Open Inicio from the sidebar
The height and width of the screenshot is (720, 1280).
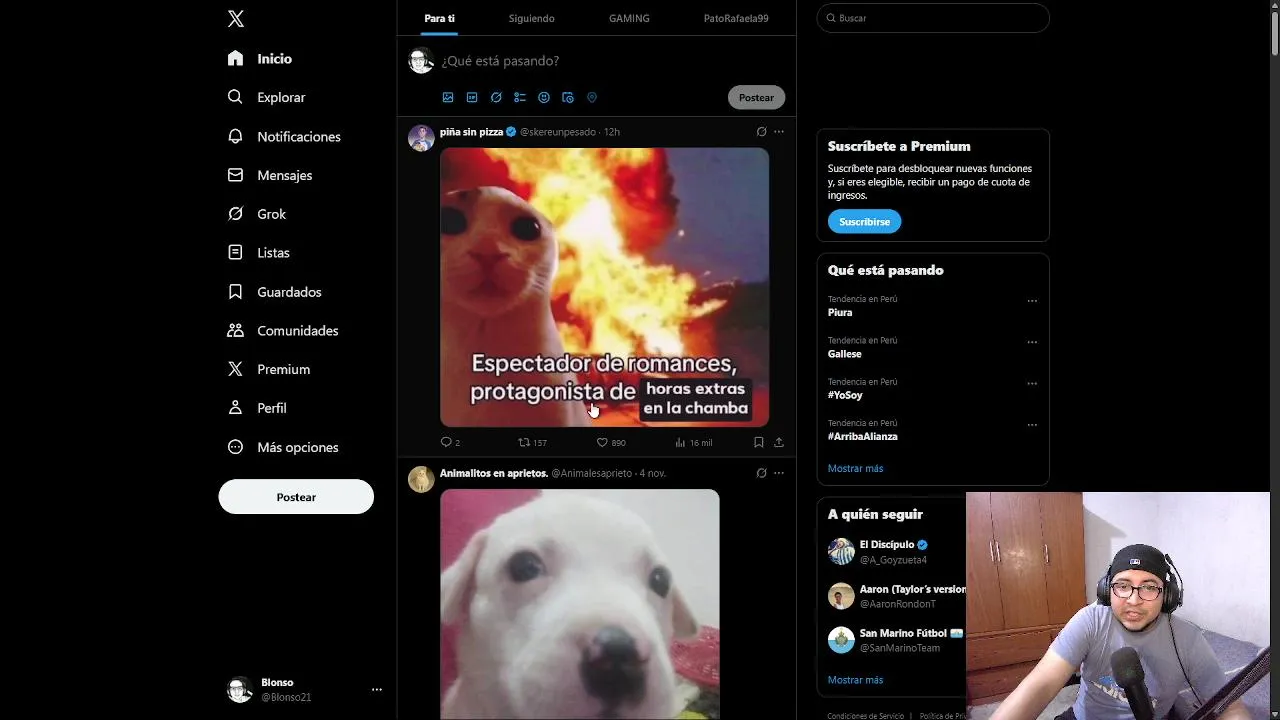[260, 59]
